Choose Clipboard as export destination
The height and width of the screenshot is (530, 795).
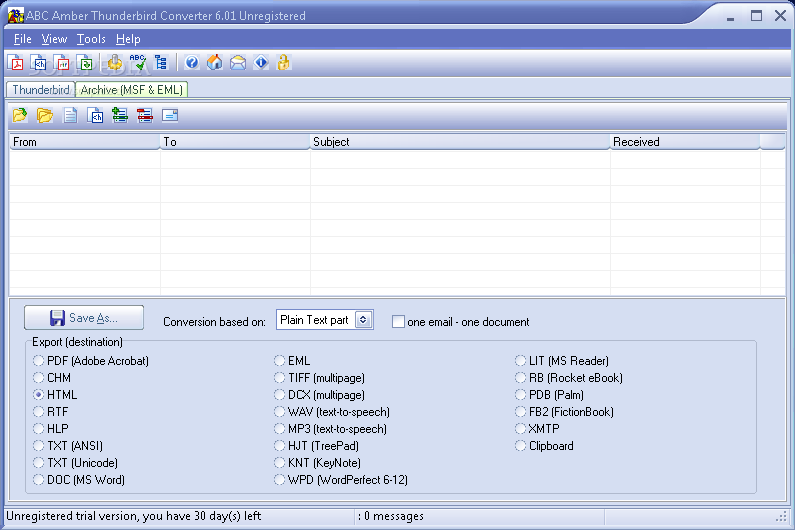(544, 446)
